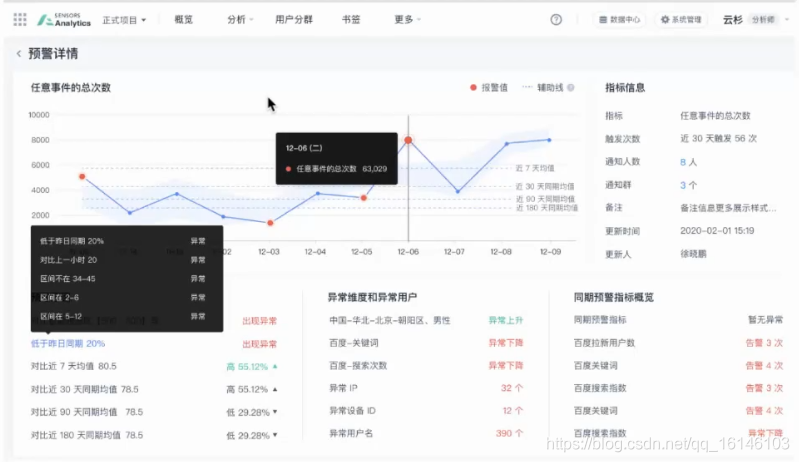This screenshot has width=799, height=462.
Task: Click the 同期预警指标 row label
Action: (600, 320)
